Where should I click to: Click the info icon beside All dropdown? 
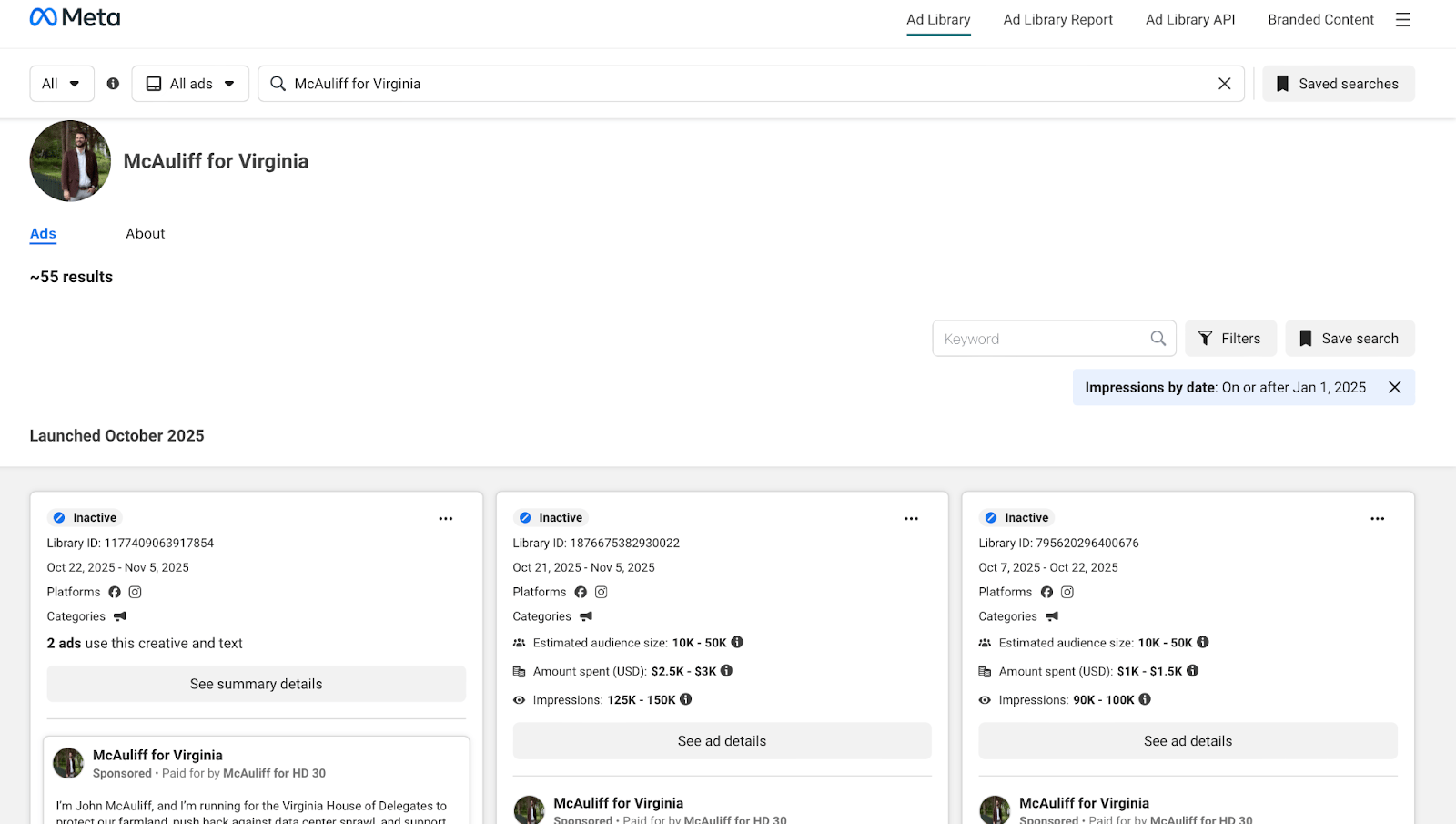point(113,84)
